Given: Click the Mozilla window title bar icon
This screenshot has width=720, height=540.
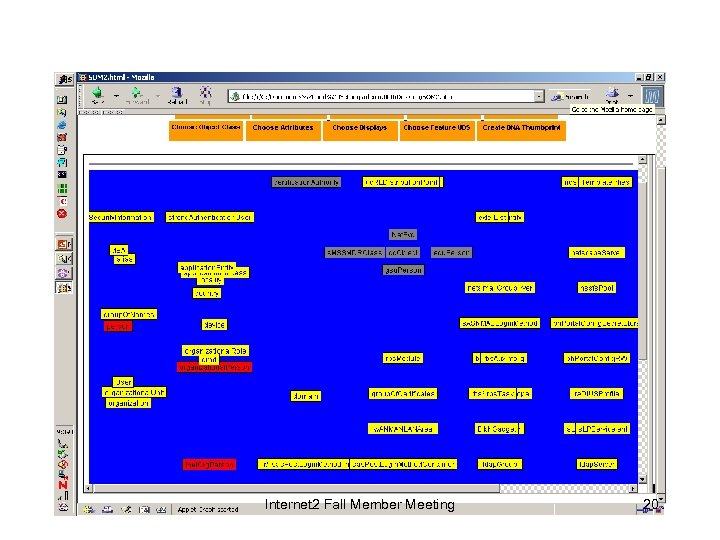Looking at the screenshot, I should coord(83,77).
